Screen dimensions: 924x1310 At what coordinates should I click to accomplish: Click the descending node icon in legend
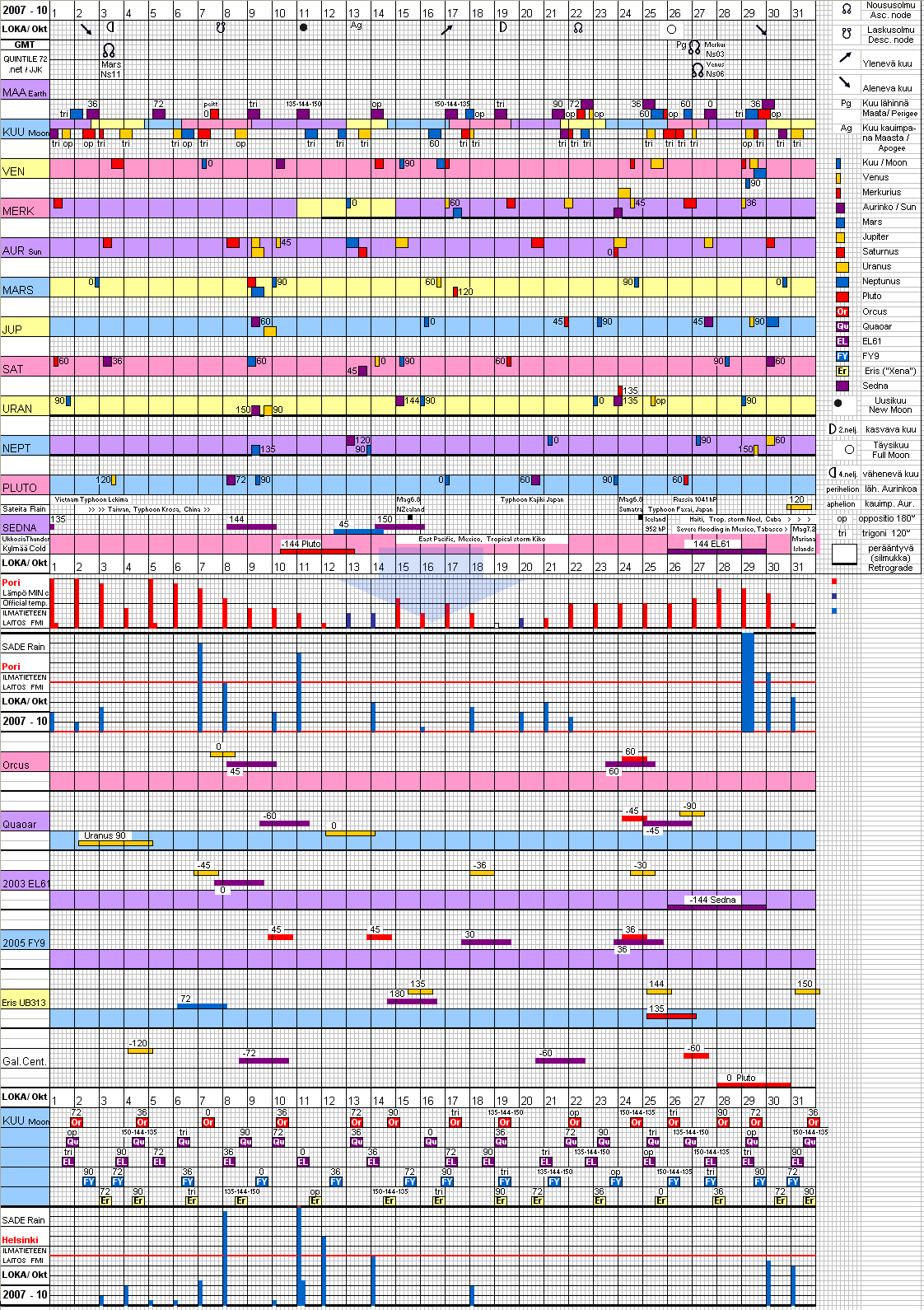click(846, 34)
